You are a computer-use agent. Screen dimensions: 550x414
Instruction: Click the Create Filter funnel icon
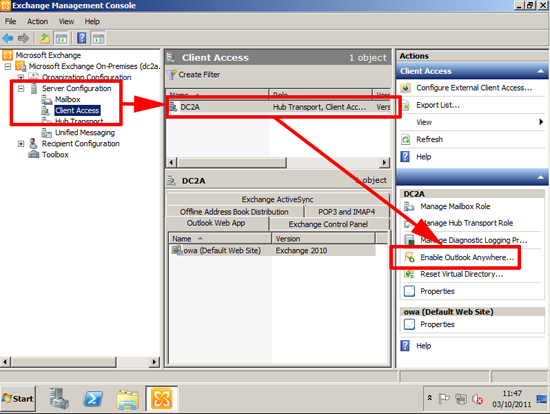click(171, 75)
